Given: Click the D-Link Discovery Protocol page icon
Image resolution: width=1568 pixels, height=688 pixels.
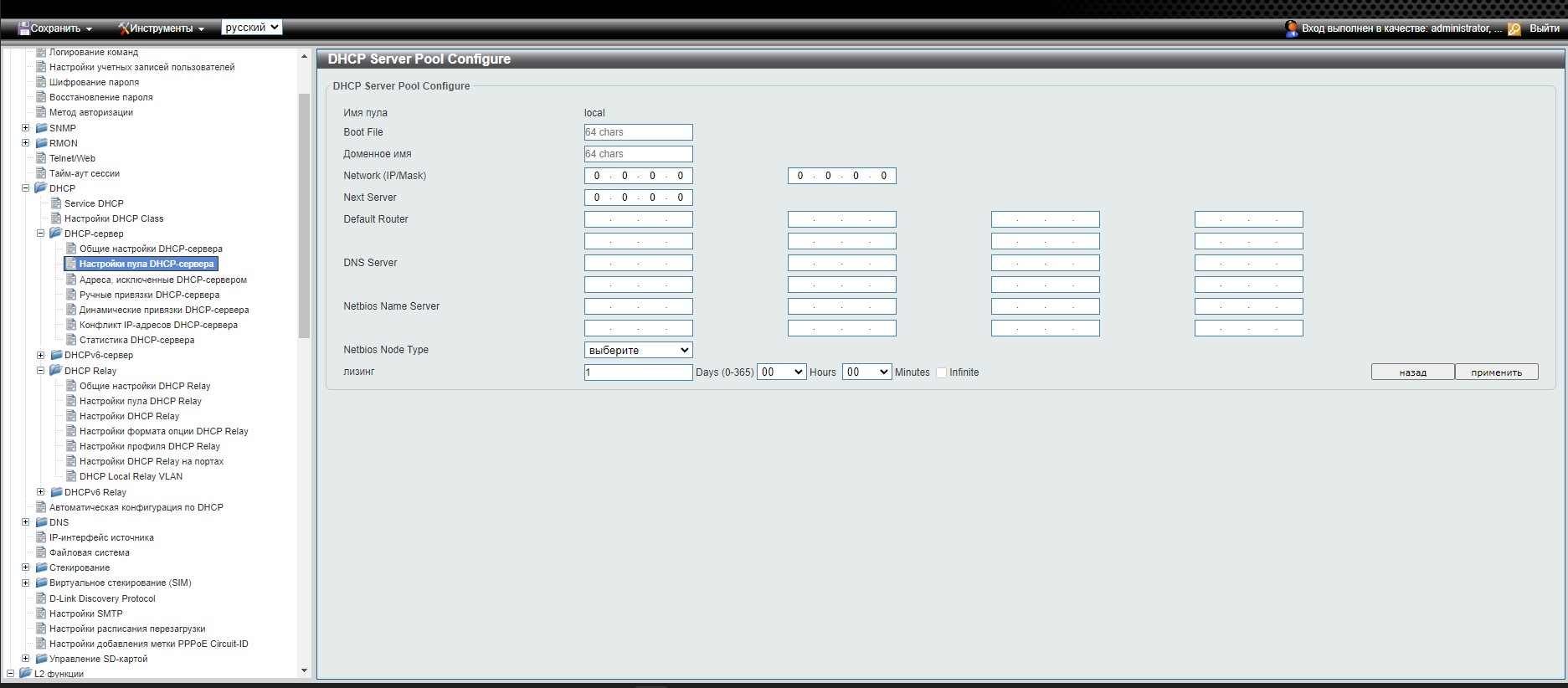Looking at the screenshot, I should point(41,598).
